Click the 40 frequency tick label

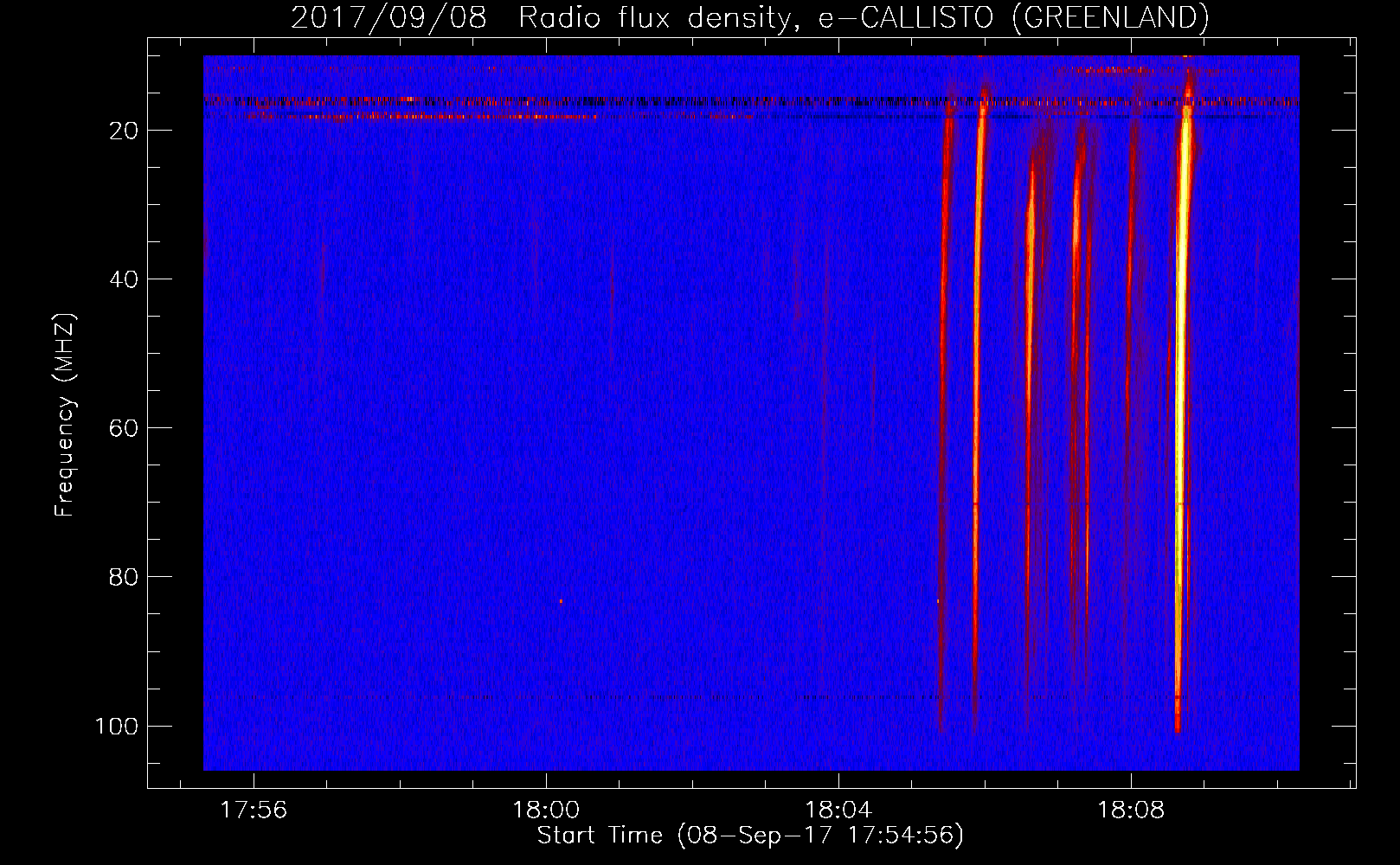[124, 279]
